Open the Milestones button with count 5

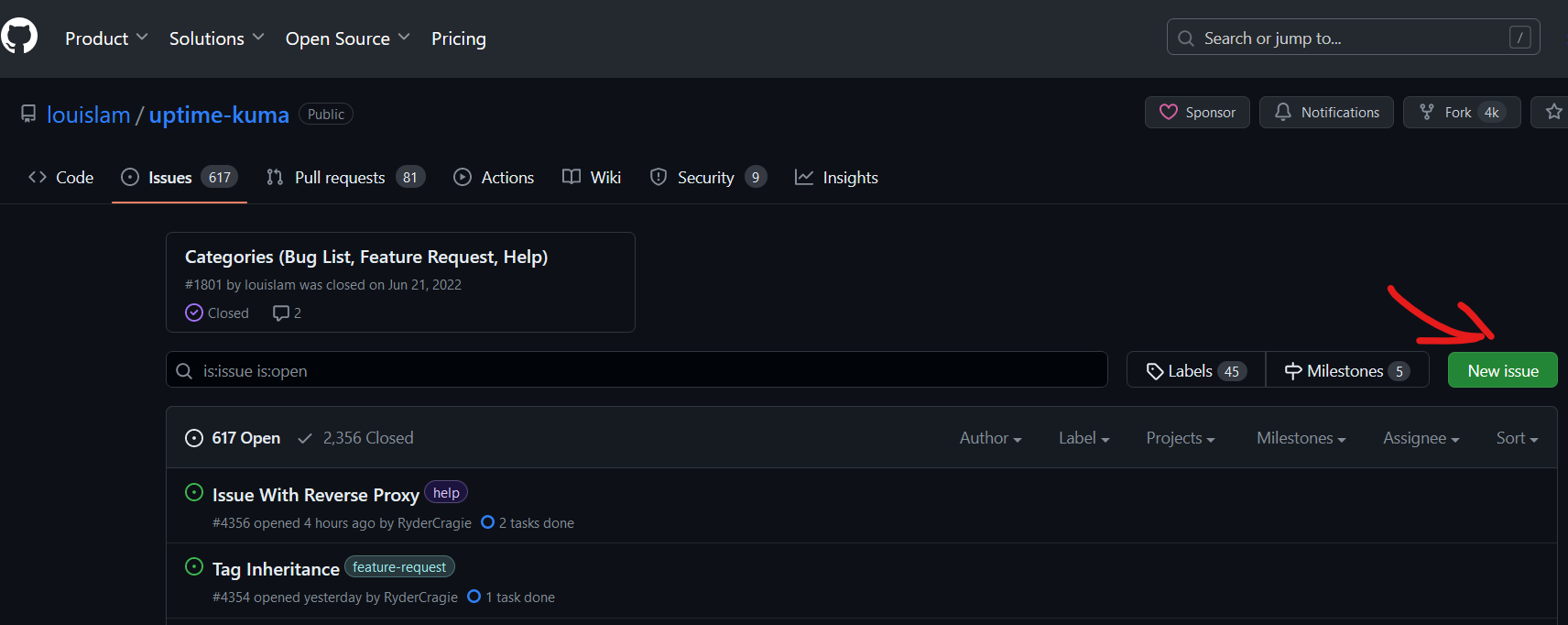click(1347, 370)
